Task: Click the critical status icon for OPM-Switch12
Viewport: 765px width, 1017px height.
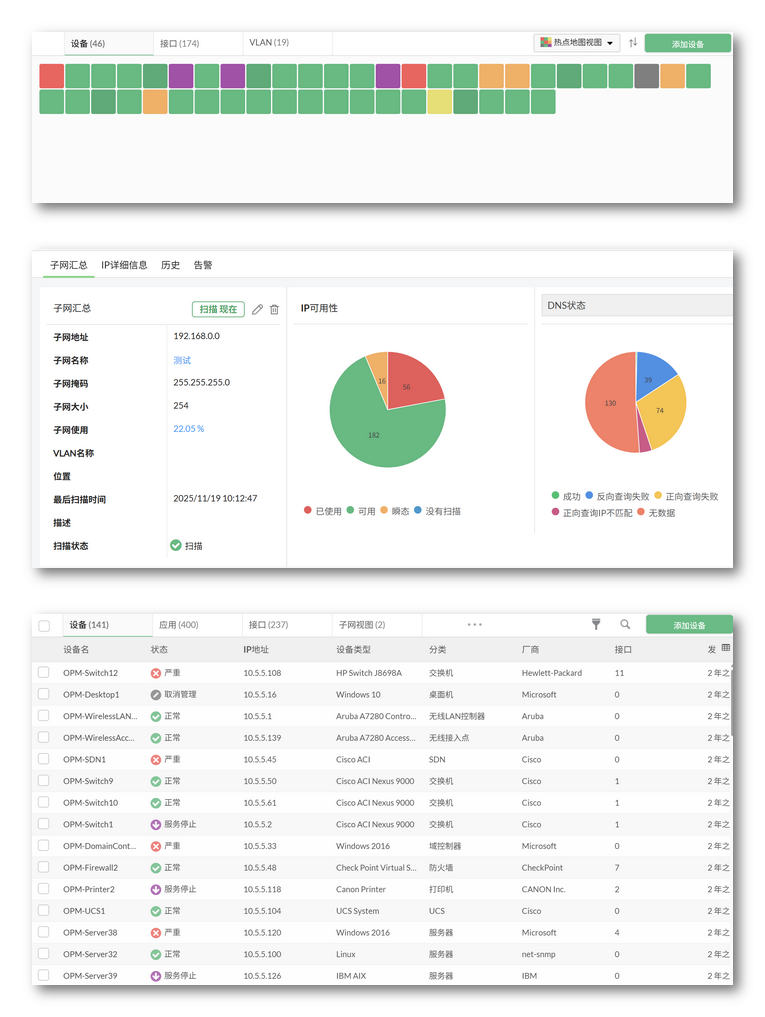Action: [x=156, y=673]
